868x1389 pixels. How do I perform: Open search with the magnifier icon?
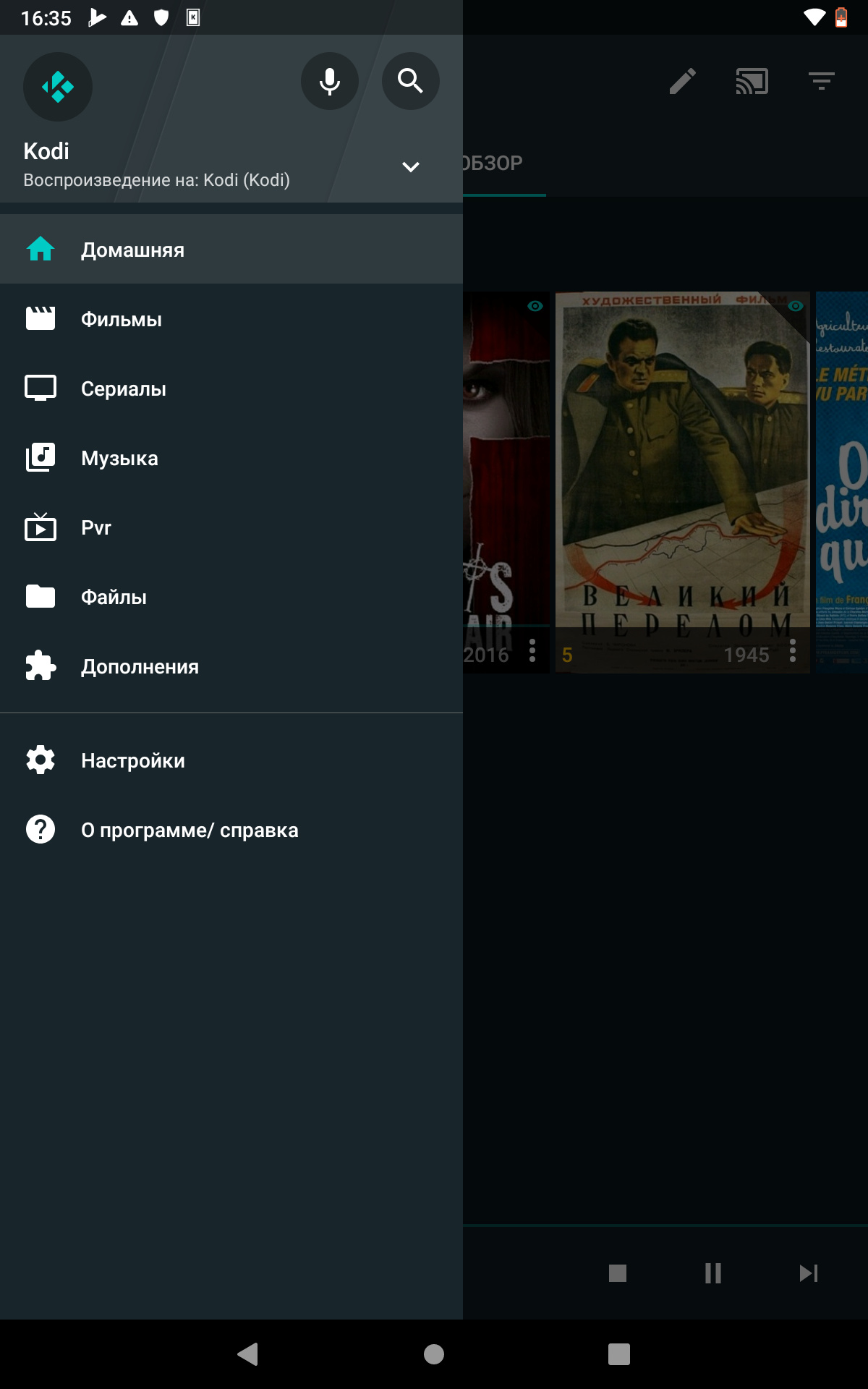click(410, 81)
